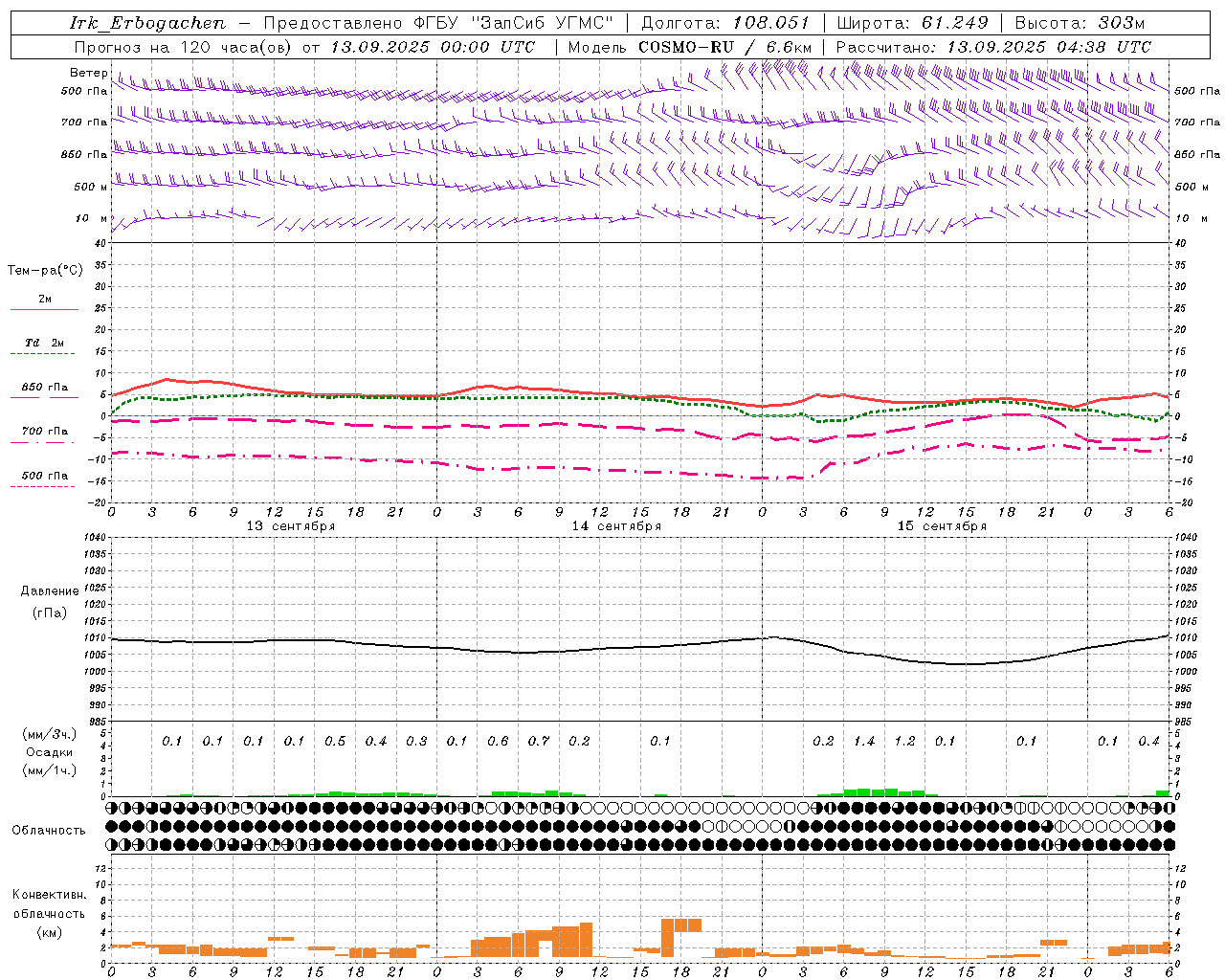Screen dimensions: 1225x980
Task: Click the dash-dot line sample under '500 гПа' legend
Action: point(44,486)
